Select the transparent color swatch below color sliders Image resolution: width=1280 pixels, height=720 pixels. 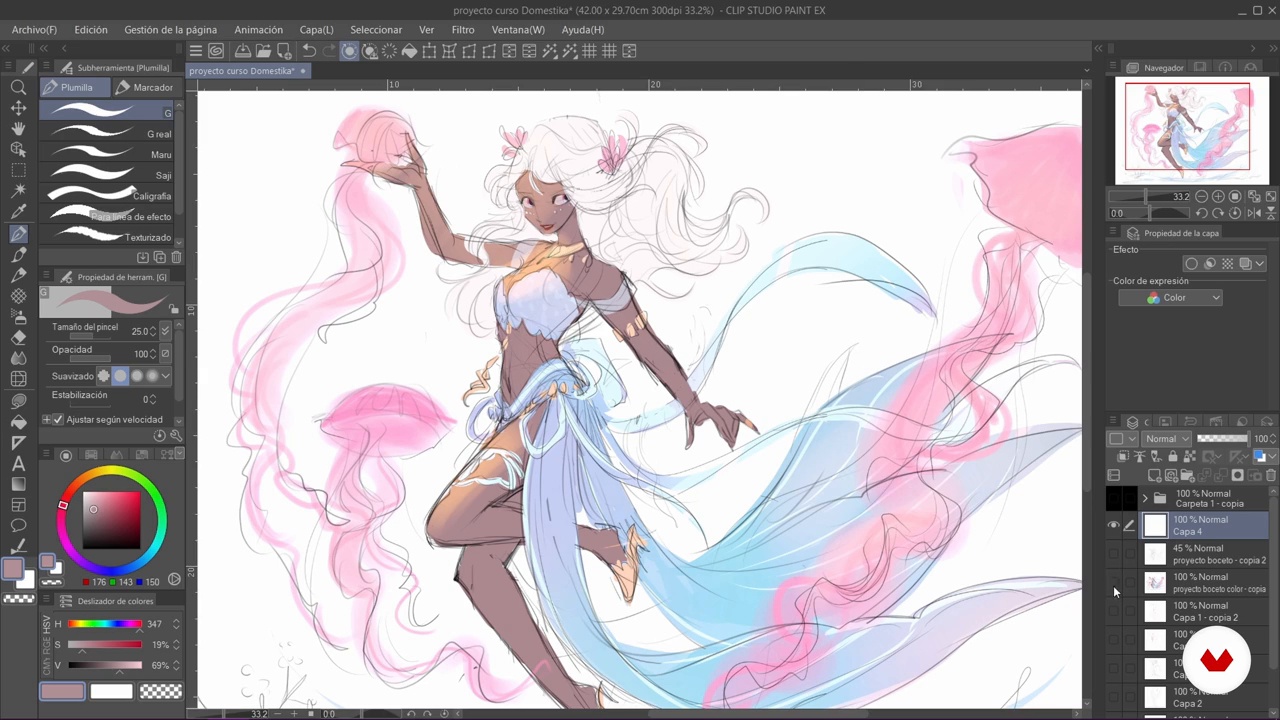point(161,691)
